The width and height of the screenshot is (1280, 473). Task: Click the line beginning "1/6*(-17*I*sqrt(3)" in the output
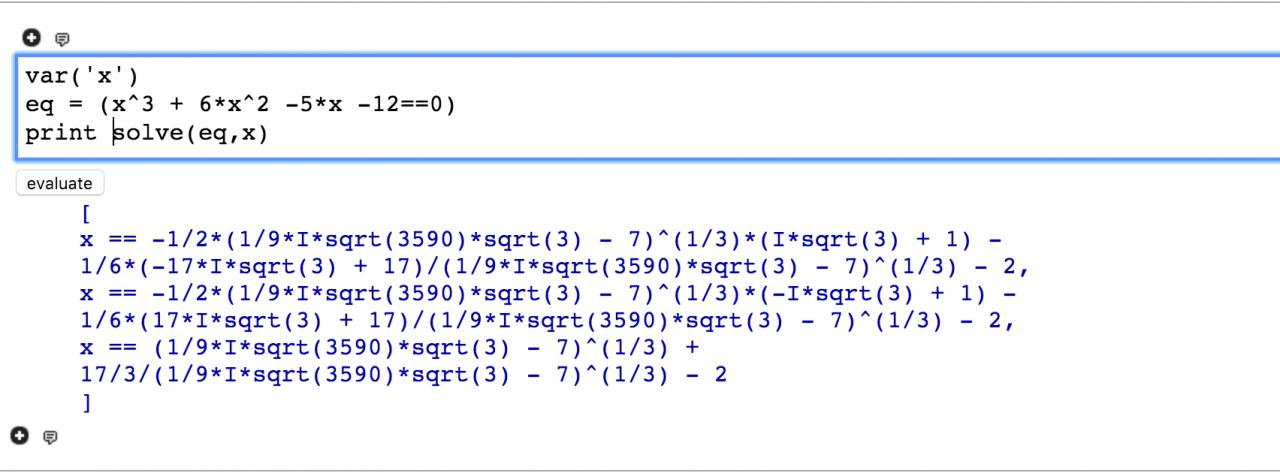pos(555,268)
